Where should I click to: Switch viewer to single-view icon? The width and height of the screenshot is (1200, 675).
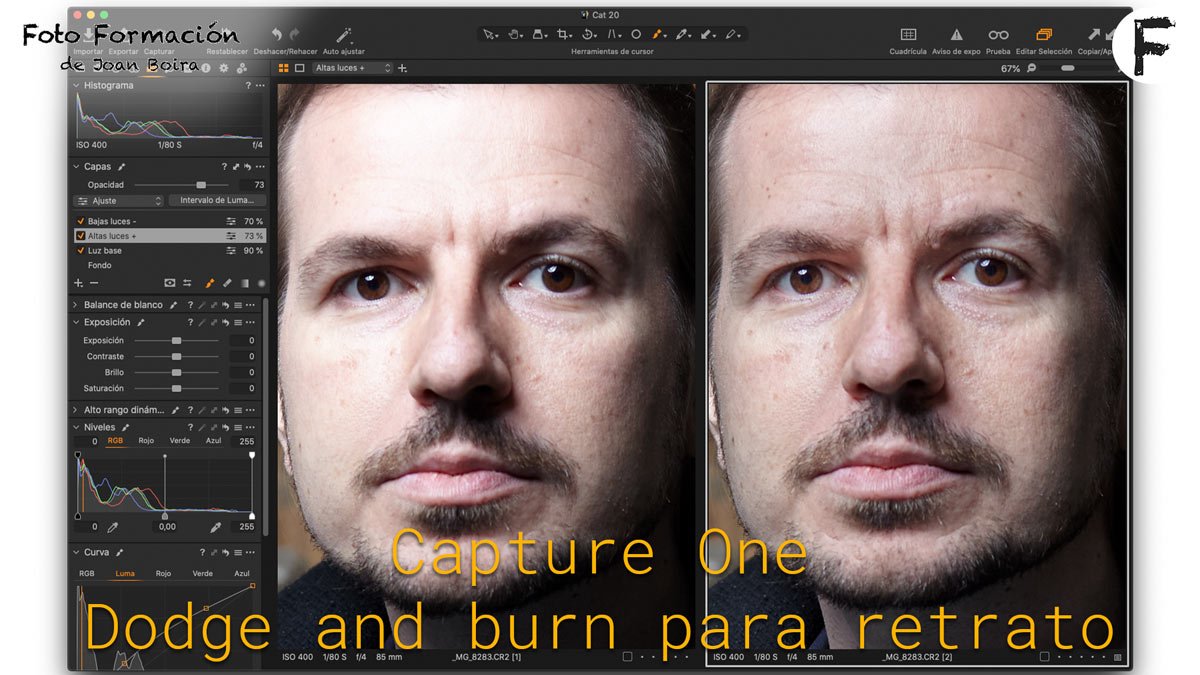click(x=299, y=68)
